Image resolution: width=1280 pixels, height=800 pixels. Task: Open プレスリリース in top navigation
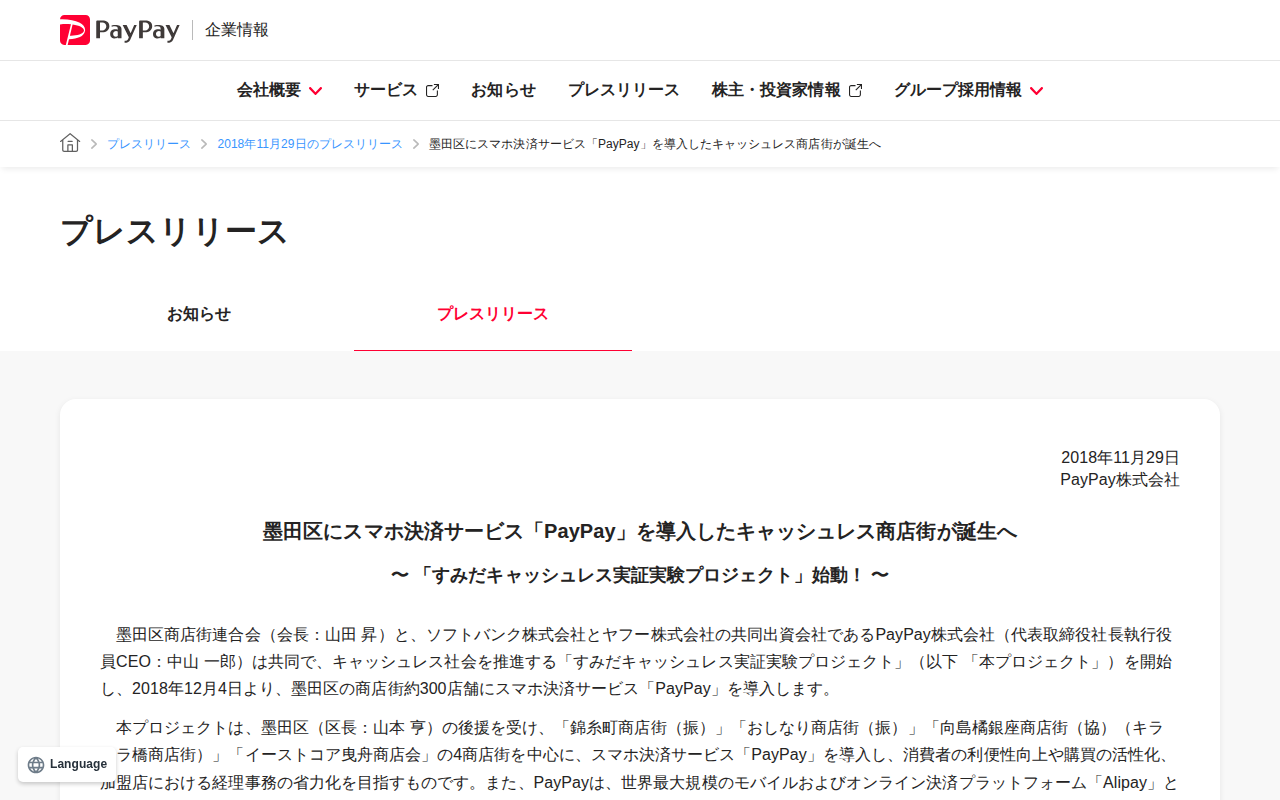[x=623, y=90]
